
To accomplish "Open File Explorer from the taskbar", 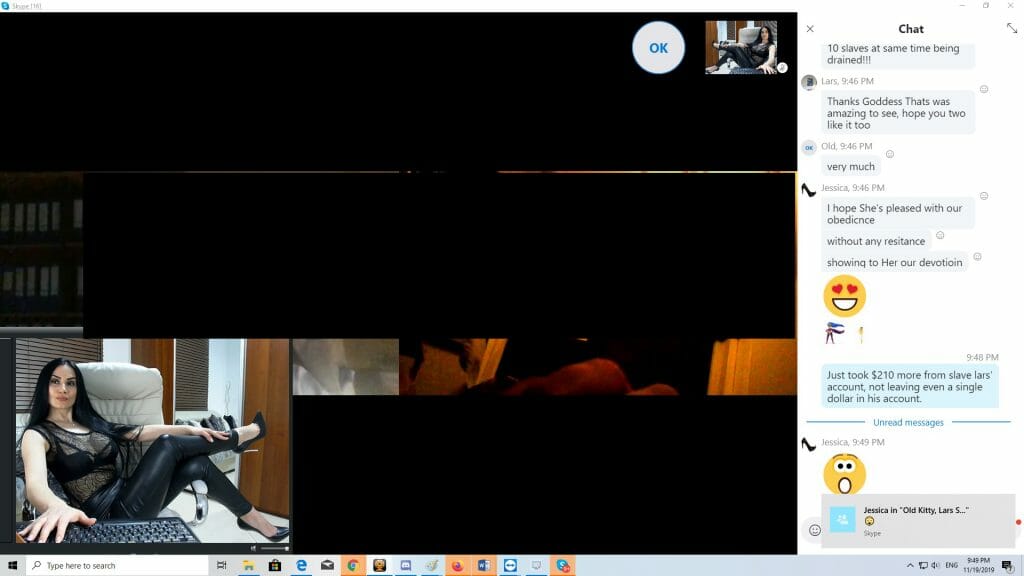I will click(248, 565).
